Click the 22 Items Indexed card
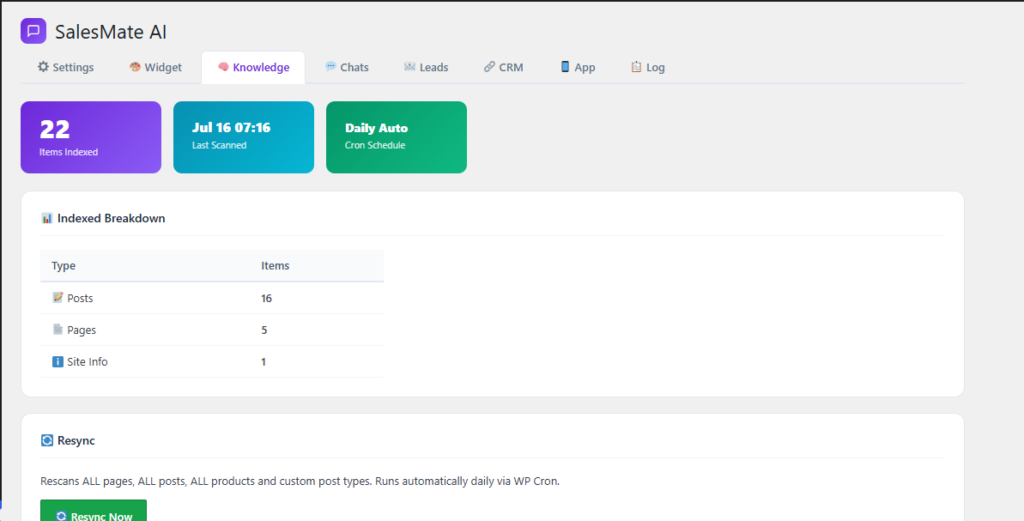The height and width of the screenshot is (521, 1024). click(91, 137)
